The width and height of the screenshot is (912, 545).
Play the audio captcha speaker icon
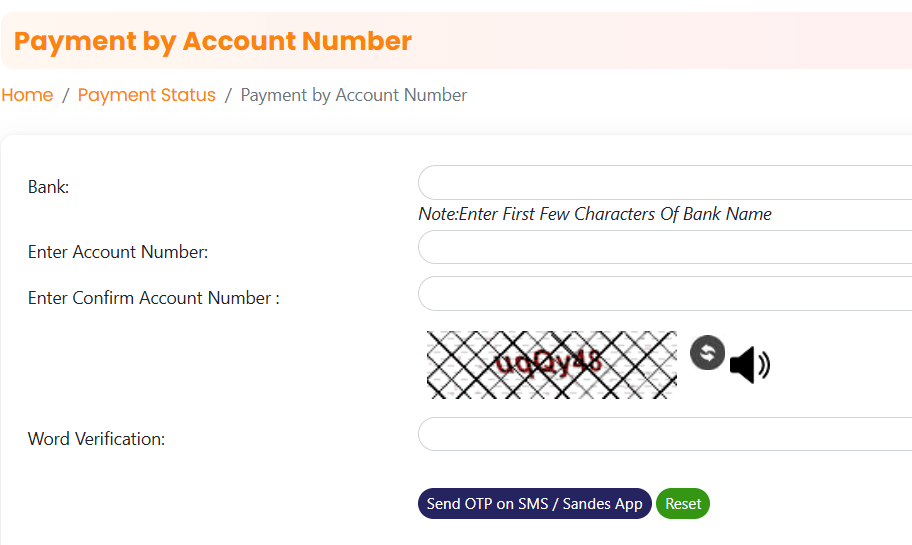(749, 365)
